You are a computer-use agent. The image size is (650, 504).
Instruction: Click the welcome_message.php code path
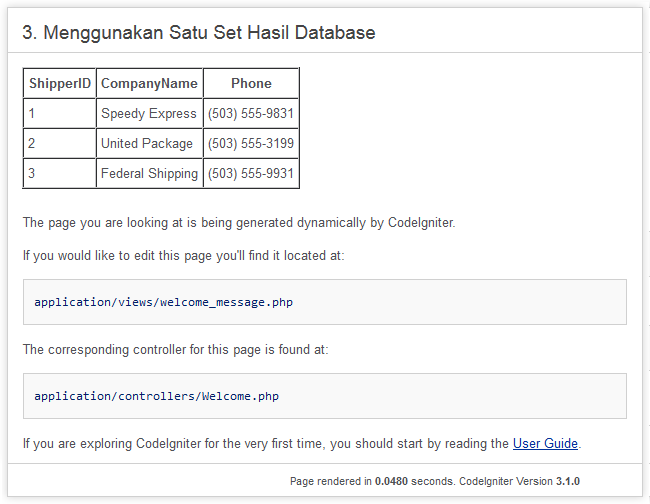tap(163, 302)
